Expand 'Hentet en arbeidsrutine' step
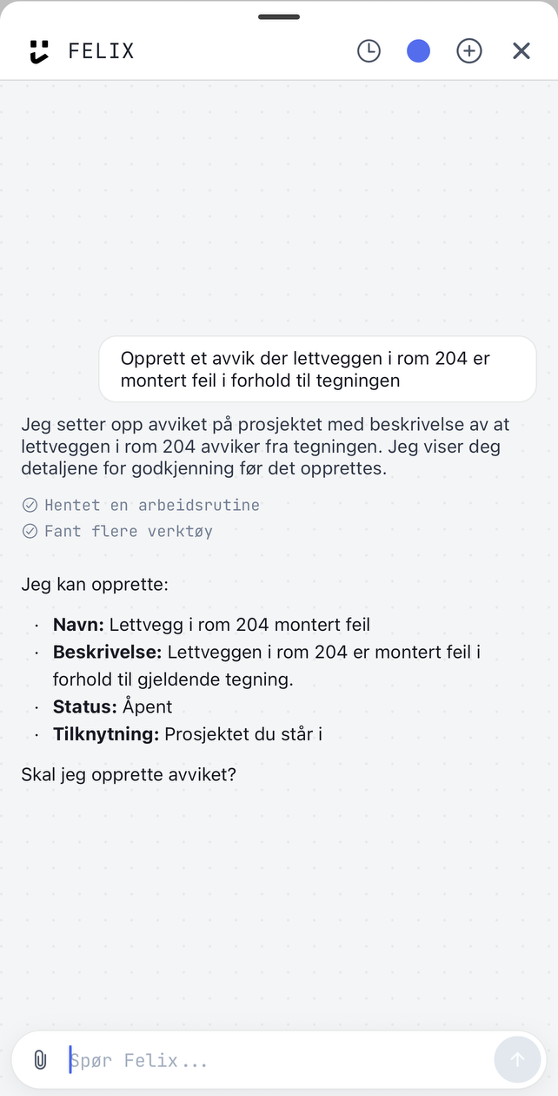The image size is (558, 1096). click(152, 505)
